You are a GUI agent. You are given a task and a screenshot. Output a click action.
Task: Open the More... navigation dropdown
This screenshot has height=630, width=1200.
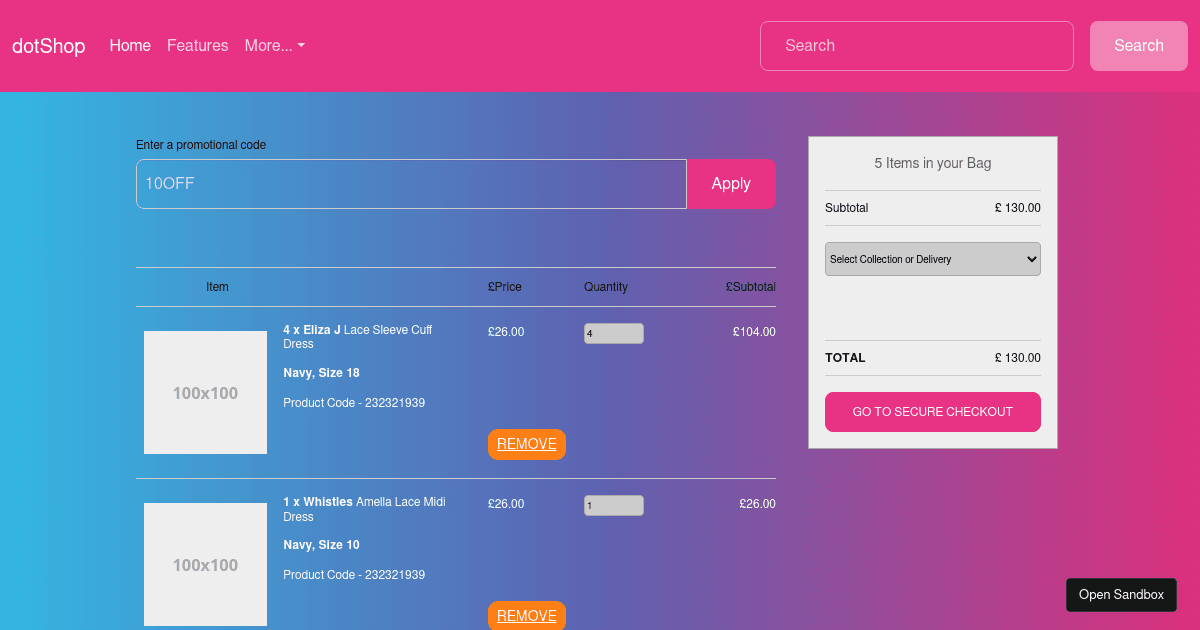coord(268,45)
